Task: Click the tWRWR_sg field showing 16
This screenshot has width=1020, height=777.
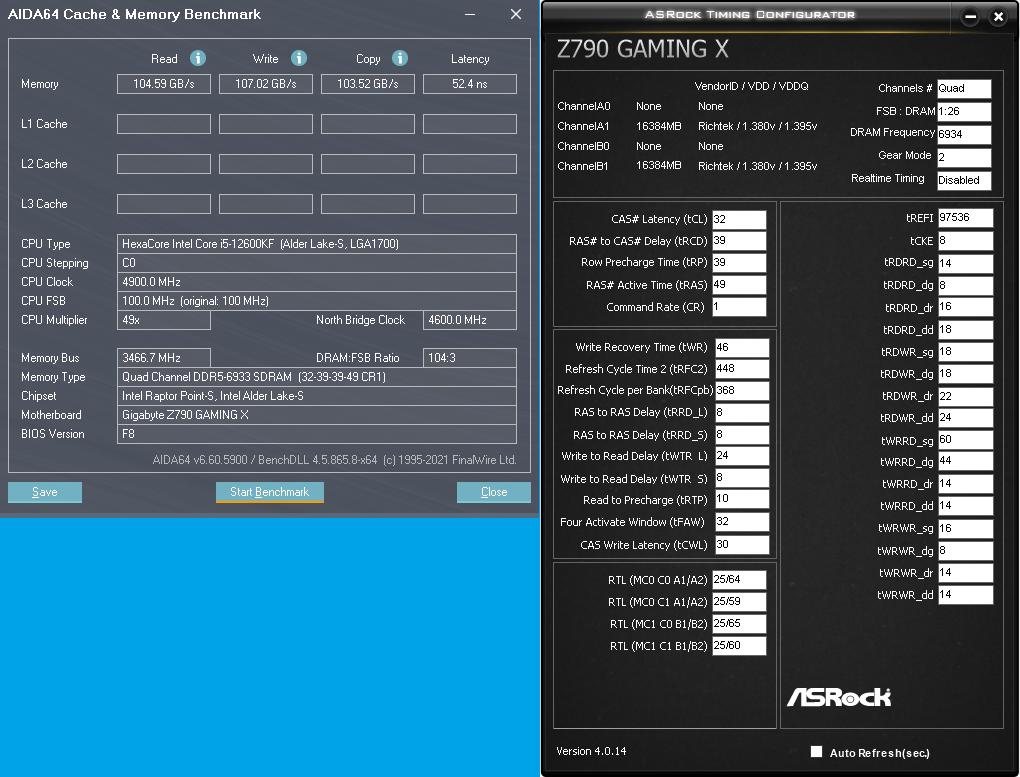Action: (966, 528)
